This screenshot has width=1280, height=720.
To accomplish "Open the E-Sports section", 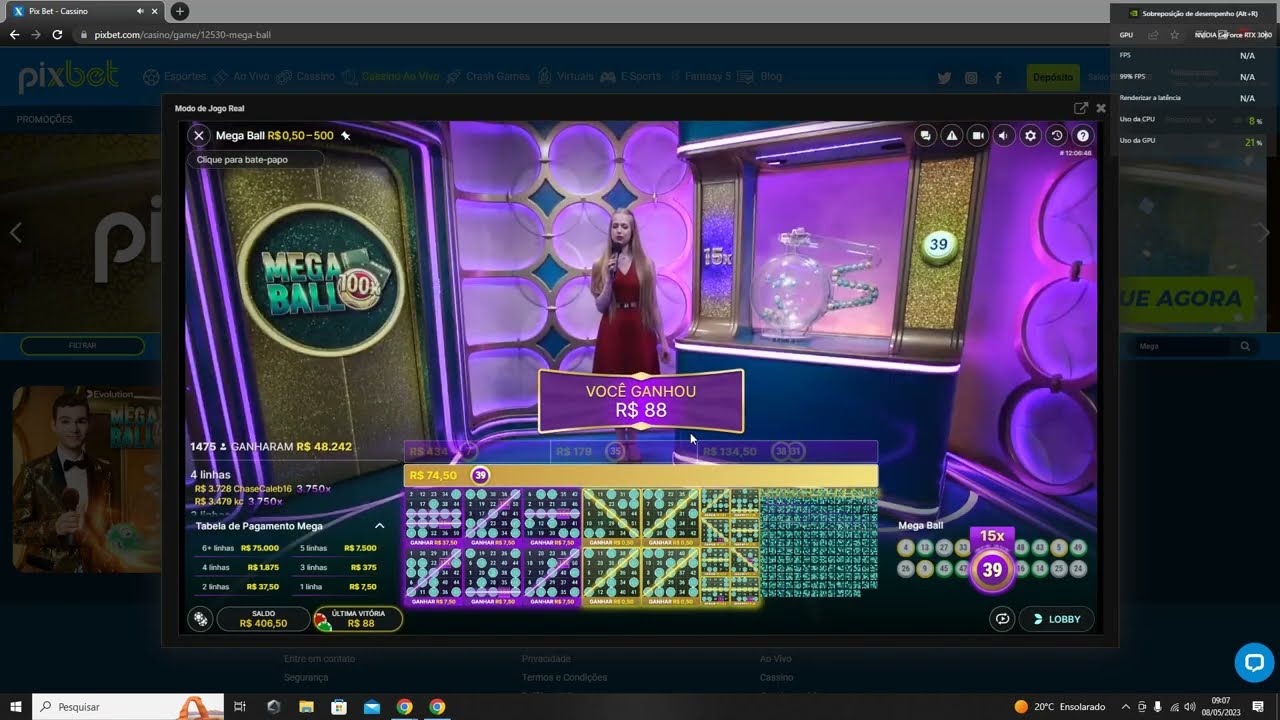I will [631, 76].
